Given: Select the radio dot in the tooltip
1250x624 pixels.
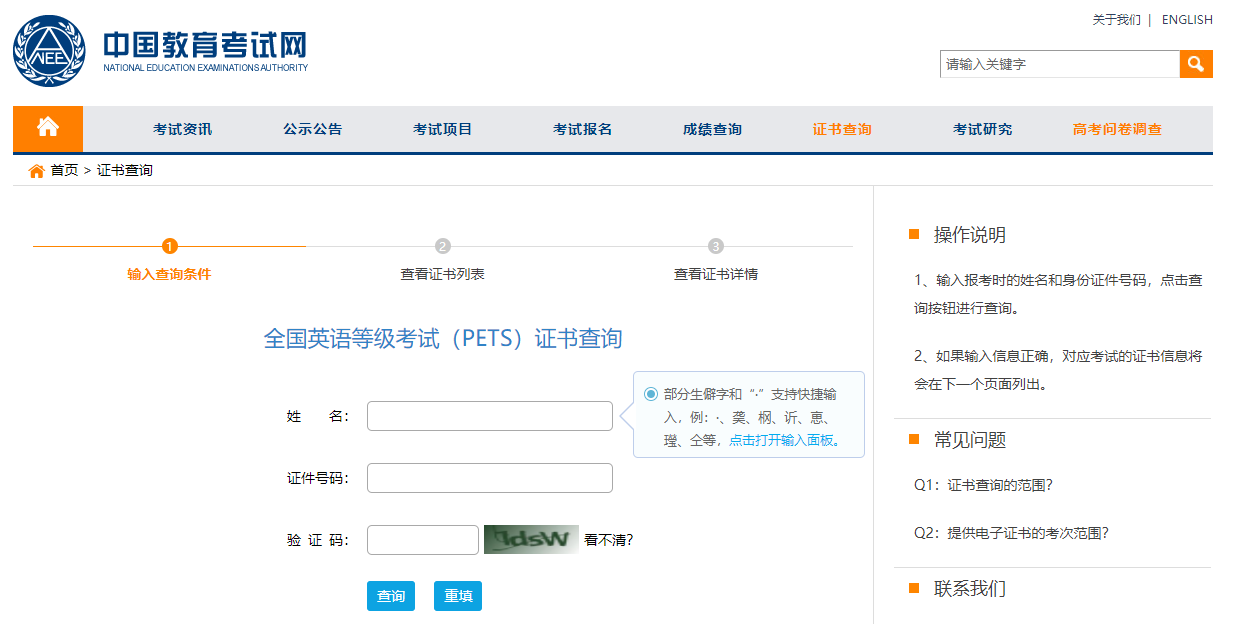Looking at the screenshot, I should coord(651,394).
